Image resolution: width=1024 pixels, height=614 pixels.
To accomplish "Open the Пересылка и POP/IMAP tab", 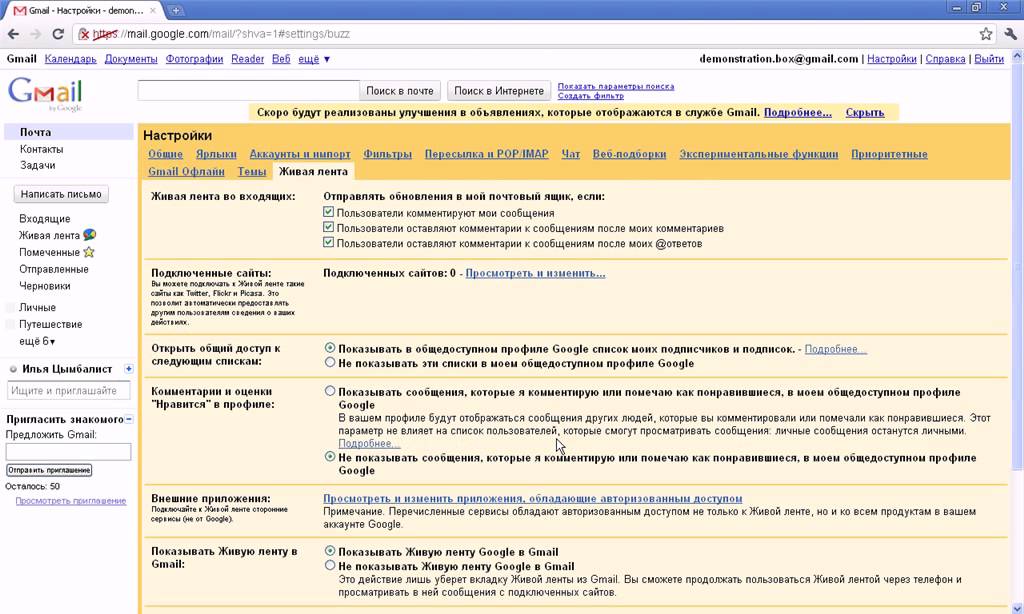I will [487, 154].
